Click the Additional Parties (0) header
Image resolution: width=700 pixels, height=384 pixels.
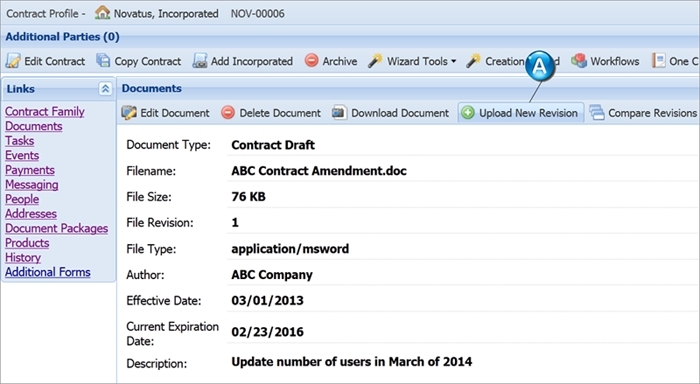coord(62,37)
